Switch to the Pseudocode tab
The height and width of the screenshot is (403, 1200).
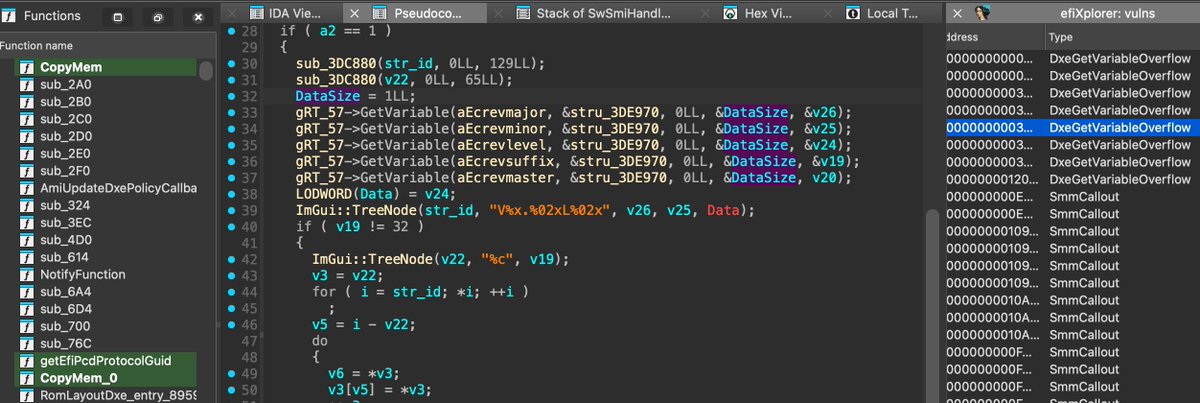pyautogui.click(x=414, y=13)
